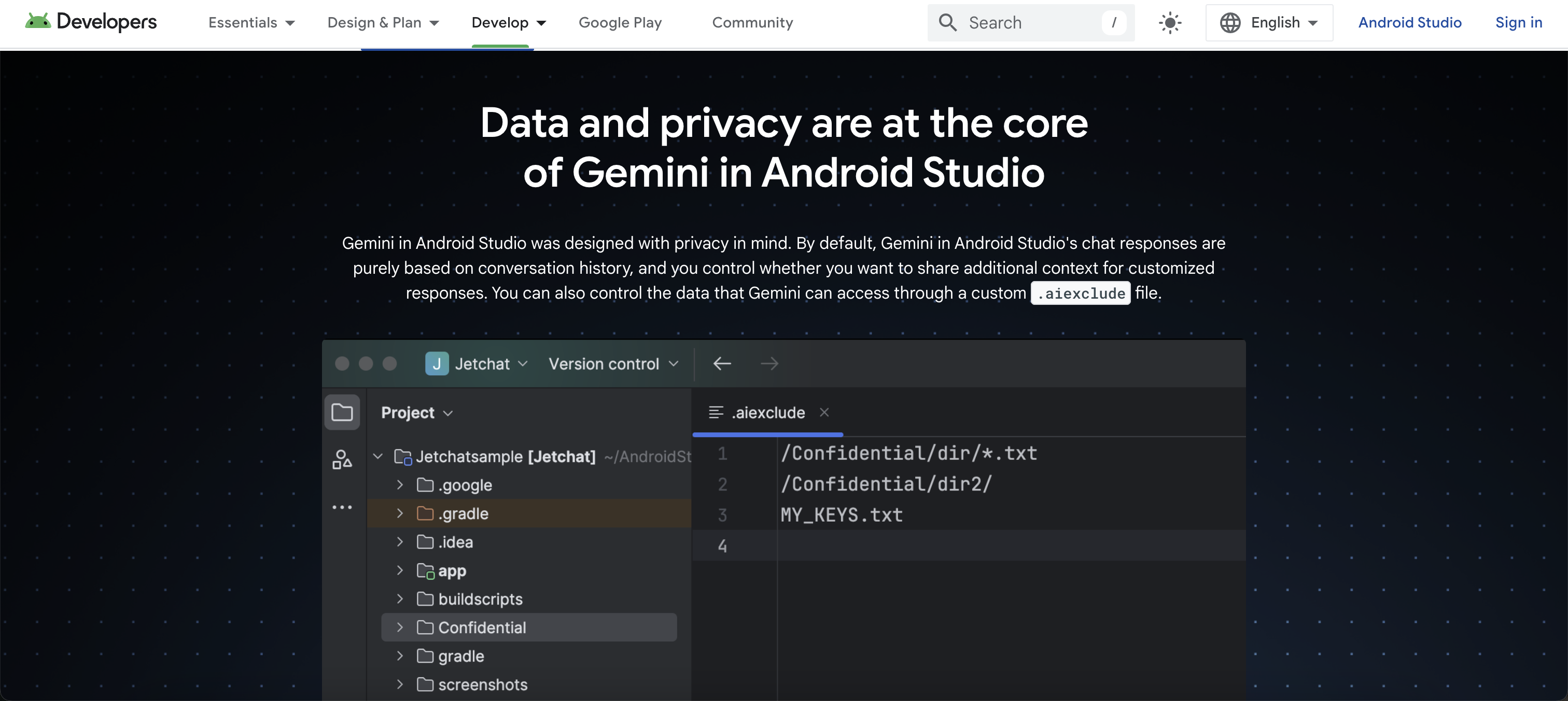Click line 3 'MY_KEYS.txt'
This screenshot has width=1568, height=701.
(x=841, y=515)
